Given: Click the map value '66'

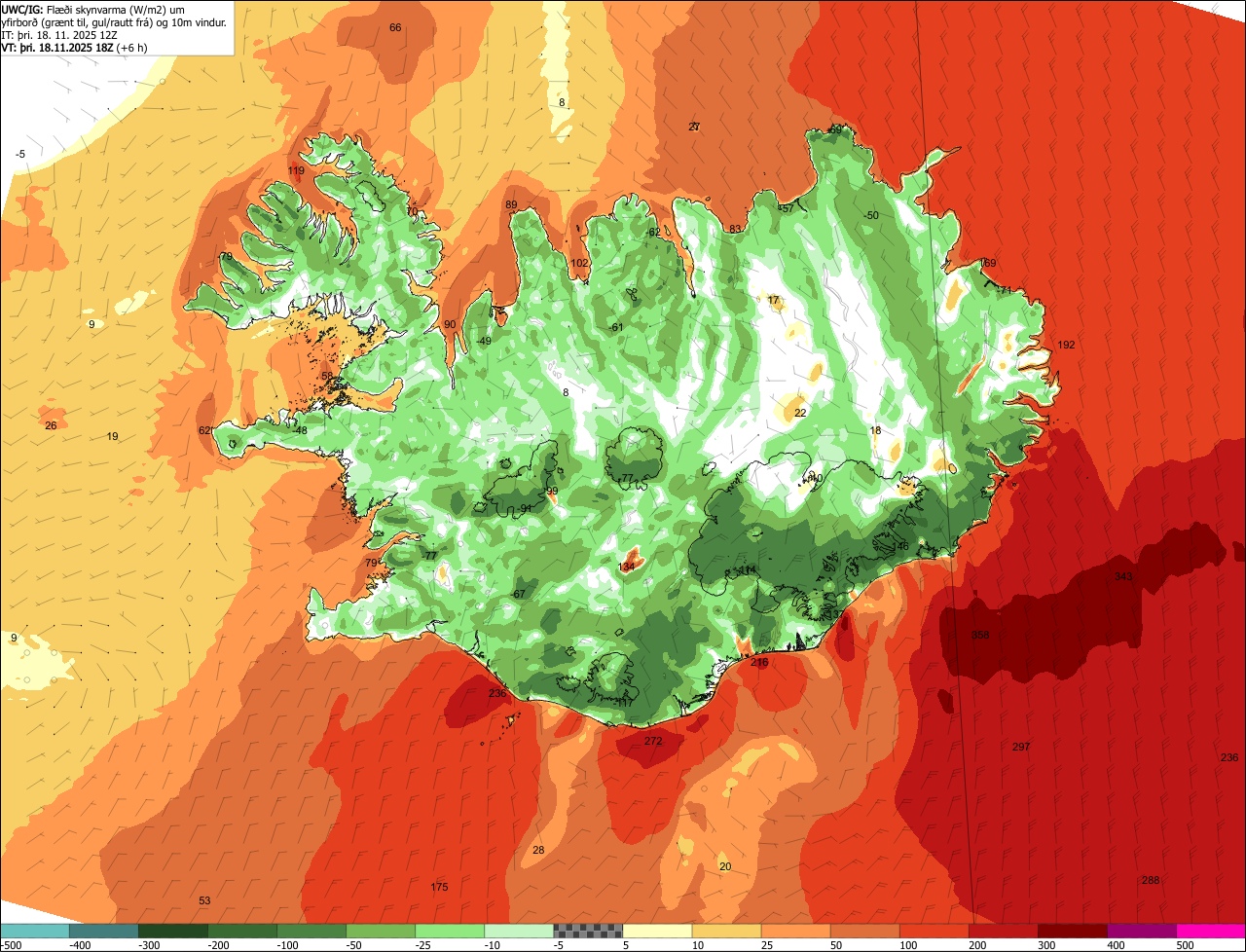Looking at the screenshot, I should (395, 27).
